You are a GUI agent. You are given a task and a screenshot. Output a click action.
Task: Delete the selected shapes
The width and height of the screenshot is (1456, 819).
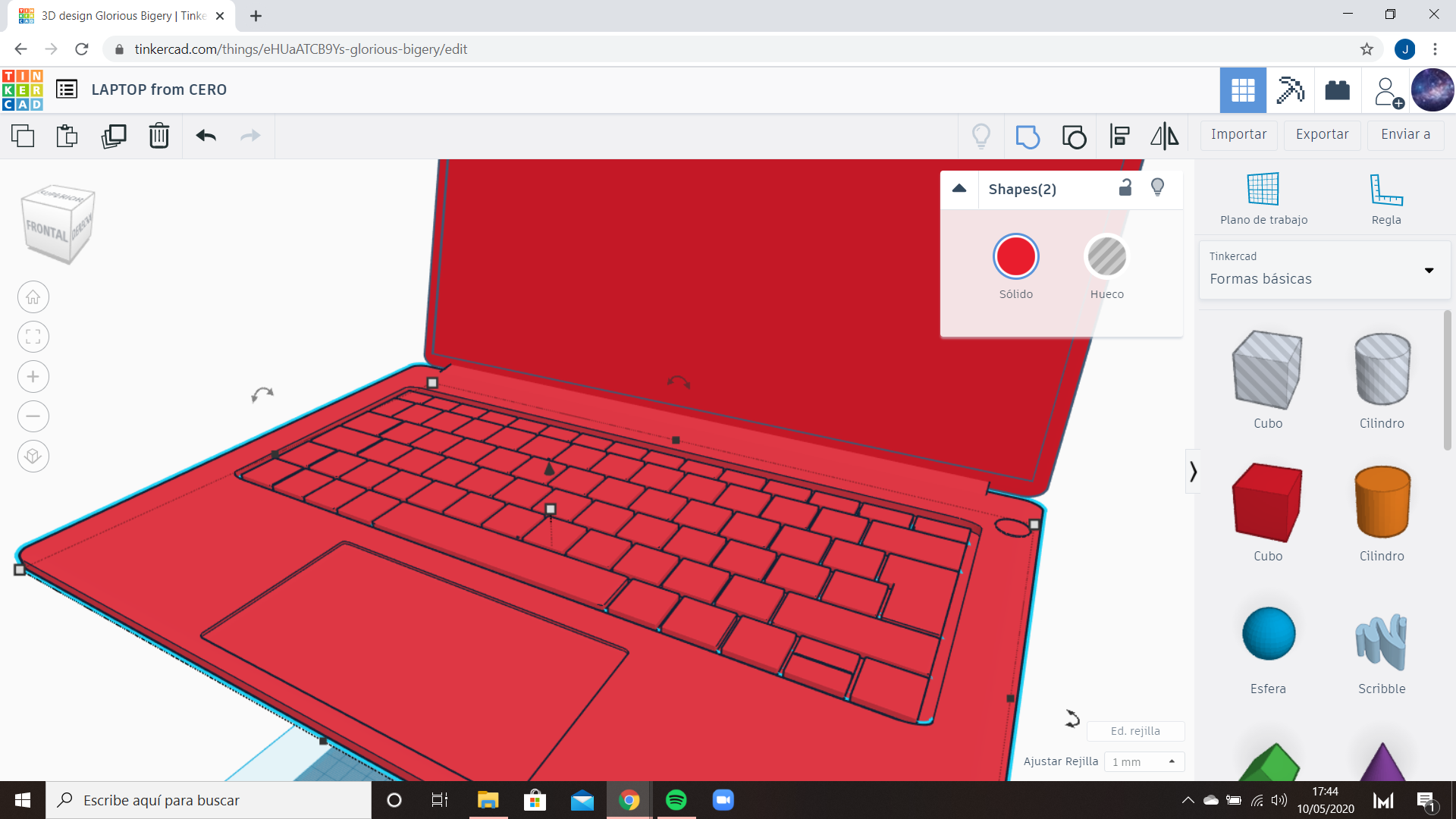pos(158,136)
